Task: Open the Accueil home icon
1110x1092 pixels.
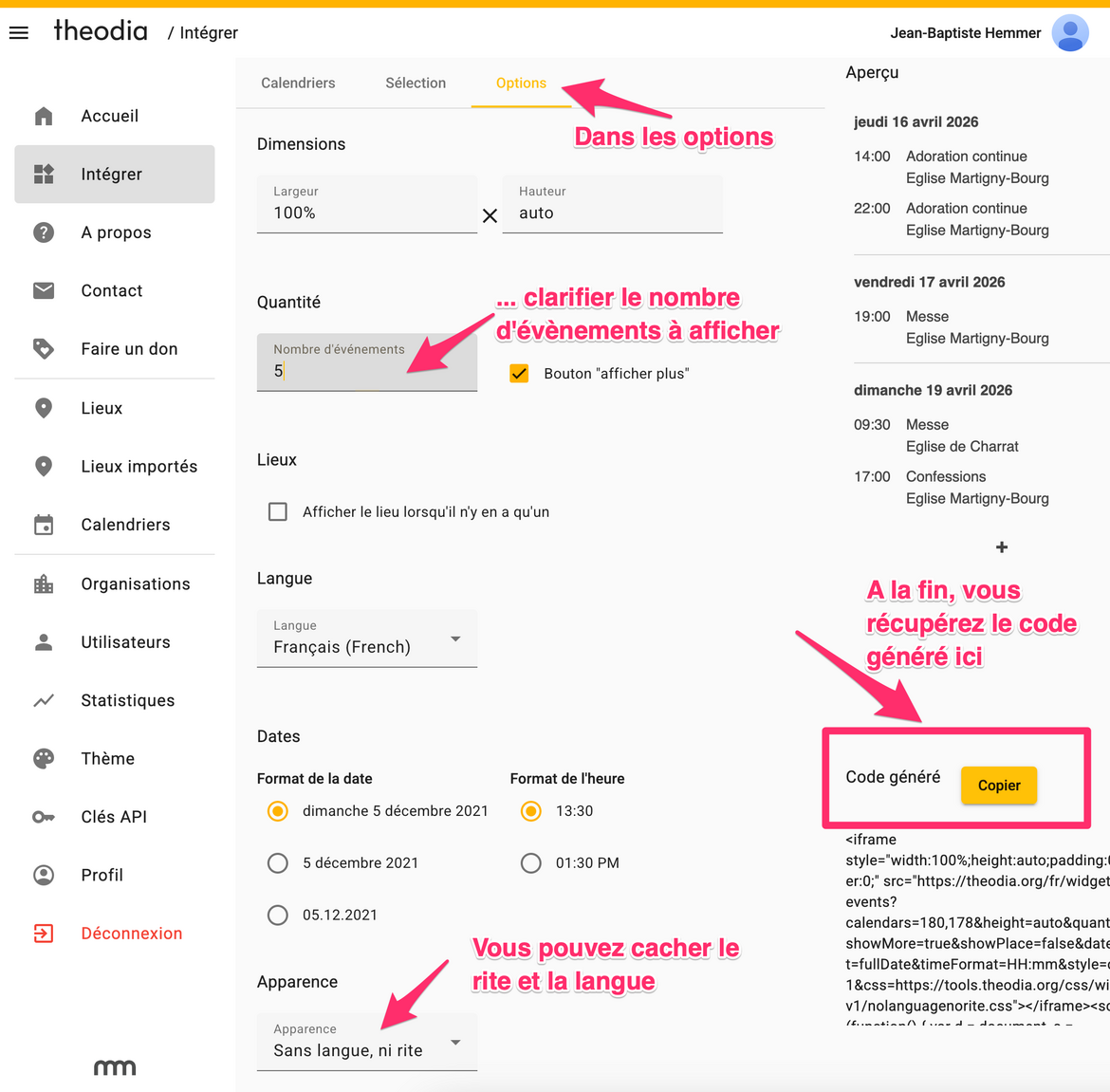Action: coord(44,116)
